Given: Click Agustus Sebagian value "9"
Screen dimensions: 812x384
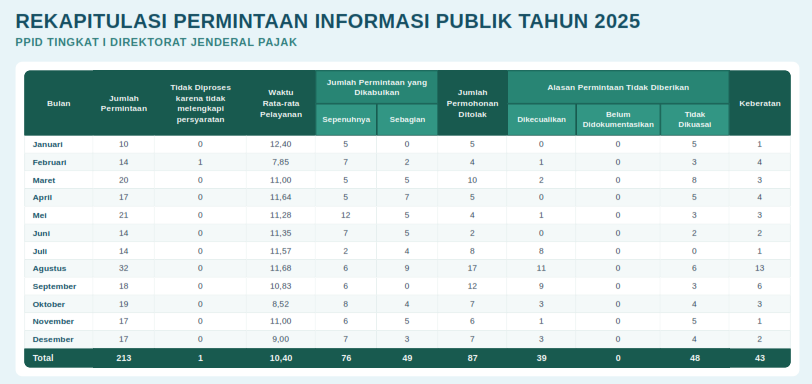Looking at the screenshot, I should (407, 269).
